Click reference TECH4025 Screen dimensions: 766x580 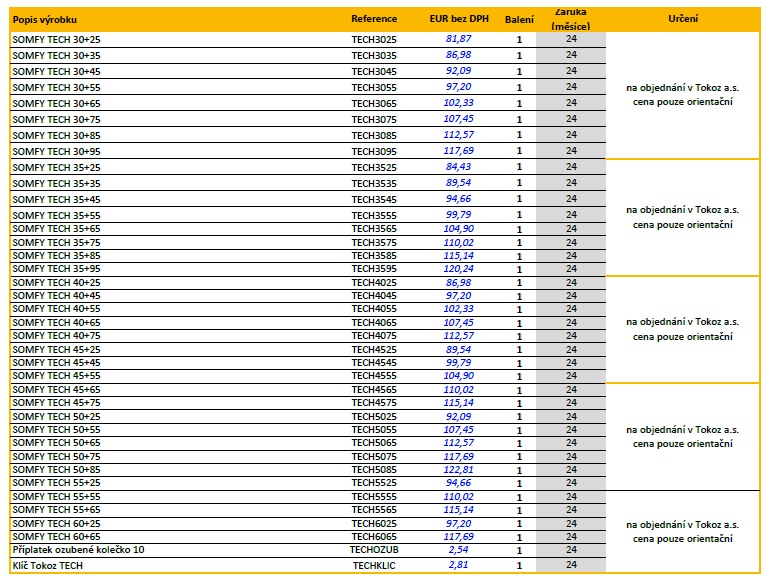pos(374,283)
